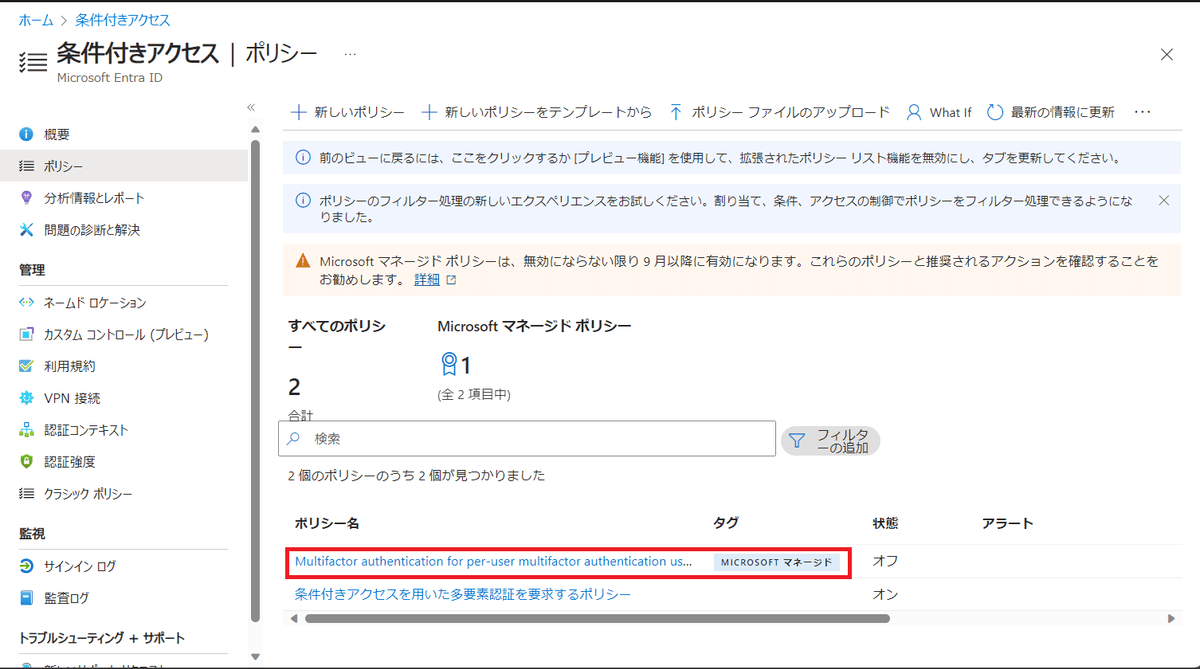Open the What If tool
The height and width of the screenshot is (669, 1200).
point(938,112)
